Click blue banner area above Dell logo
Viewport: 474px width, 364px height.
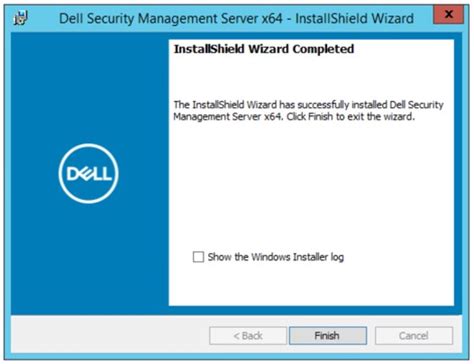point(89,88)
